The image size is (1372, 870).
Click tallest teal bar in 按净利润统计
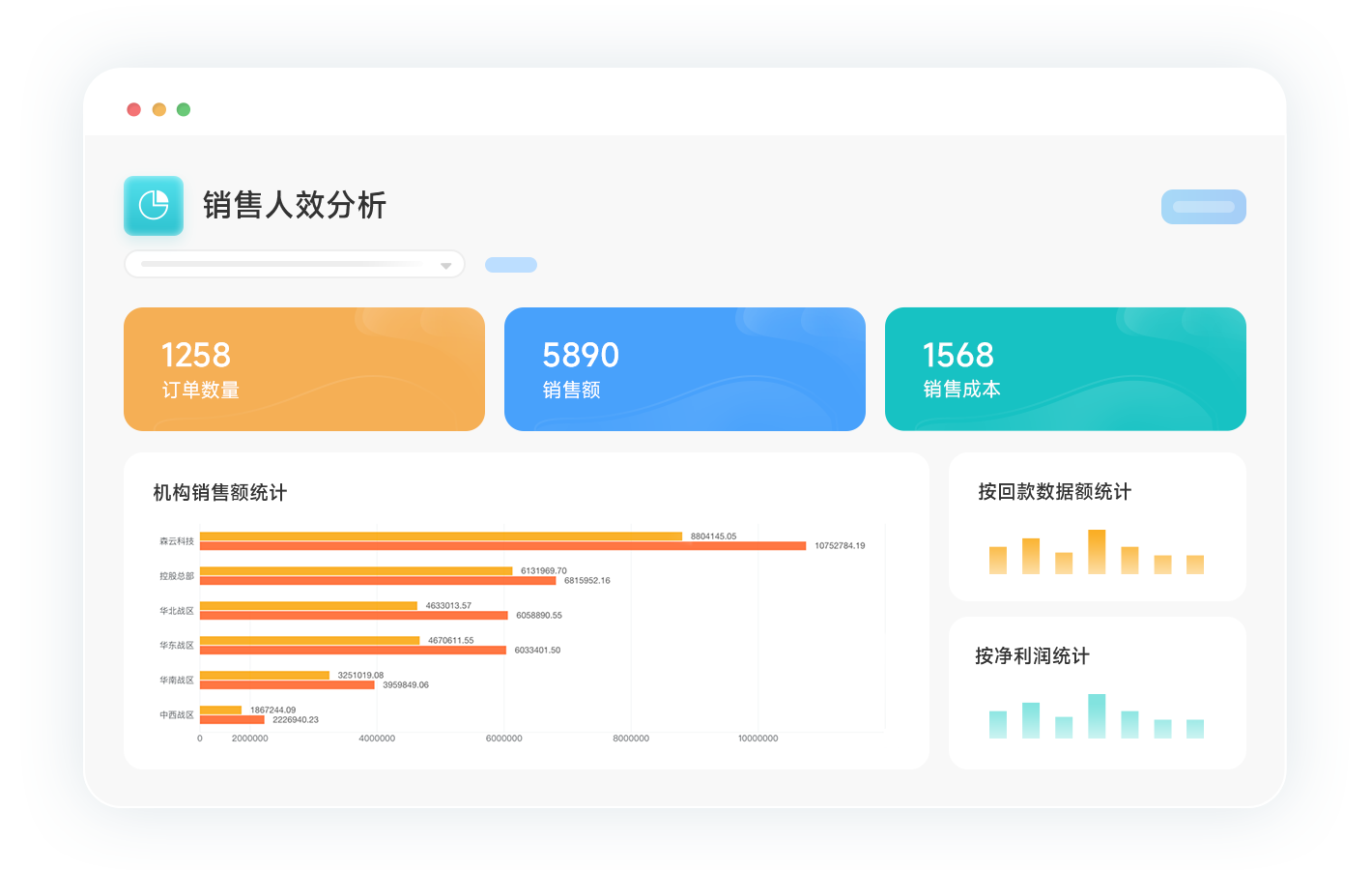click(1097, 716)
